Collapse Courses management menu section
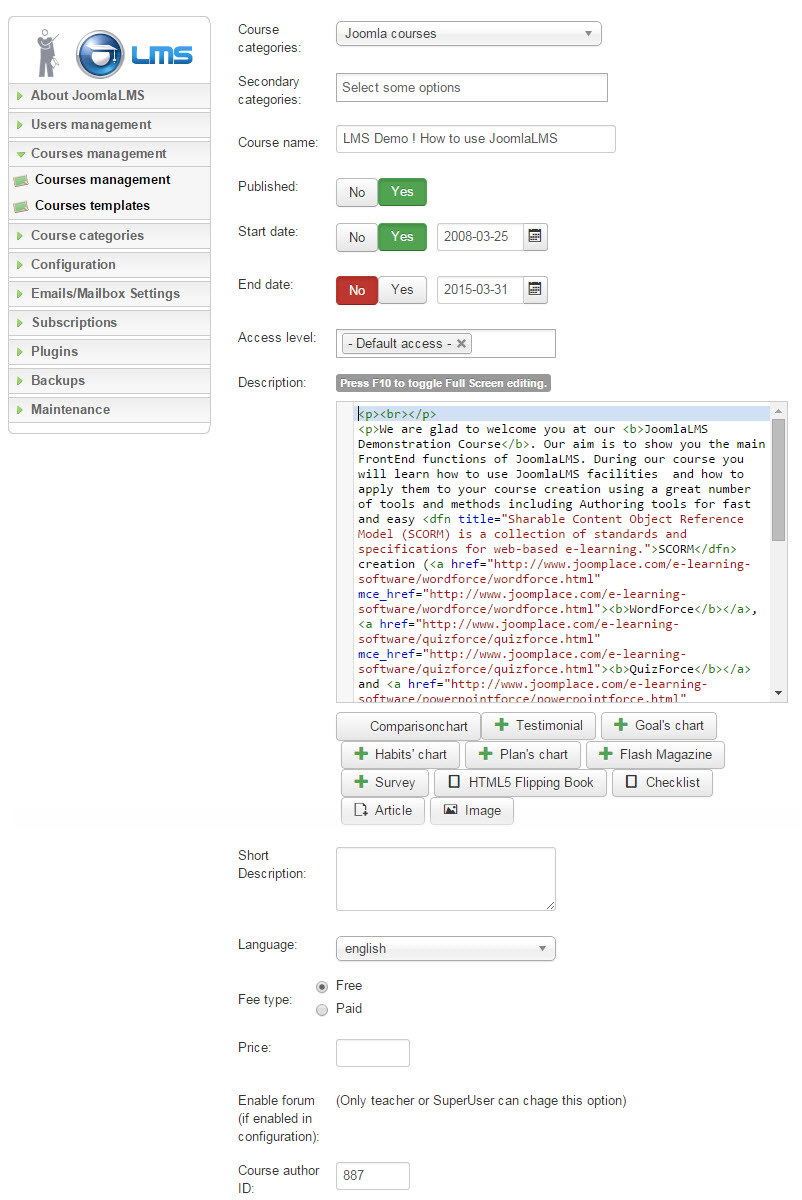Screen dimensions: 802x1200 coord(110,154)
